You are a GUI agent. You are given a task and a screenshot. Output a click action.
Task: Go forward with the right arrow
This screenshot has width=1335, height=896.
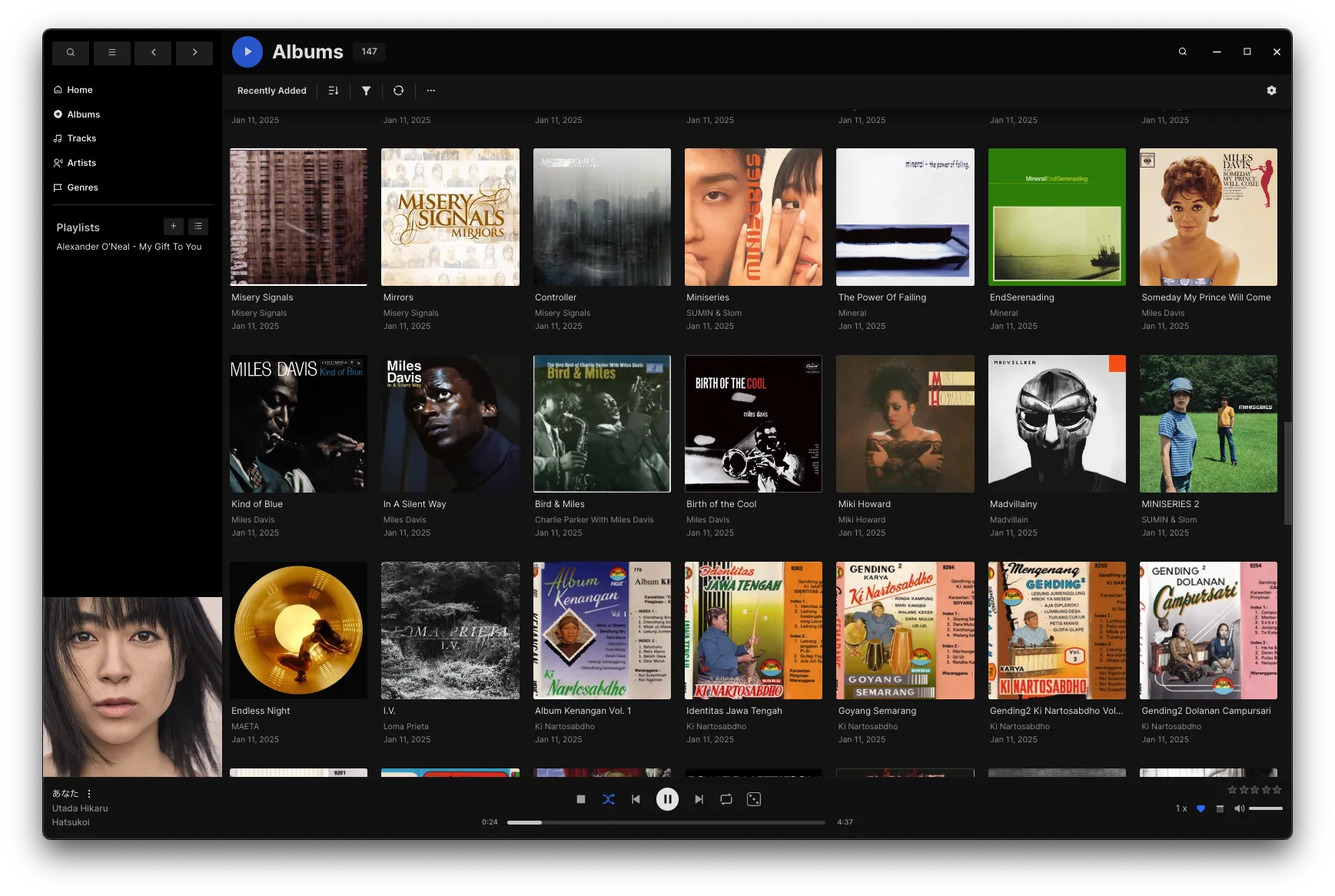tap(194, 52)
